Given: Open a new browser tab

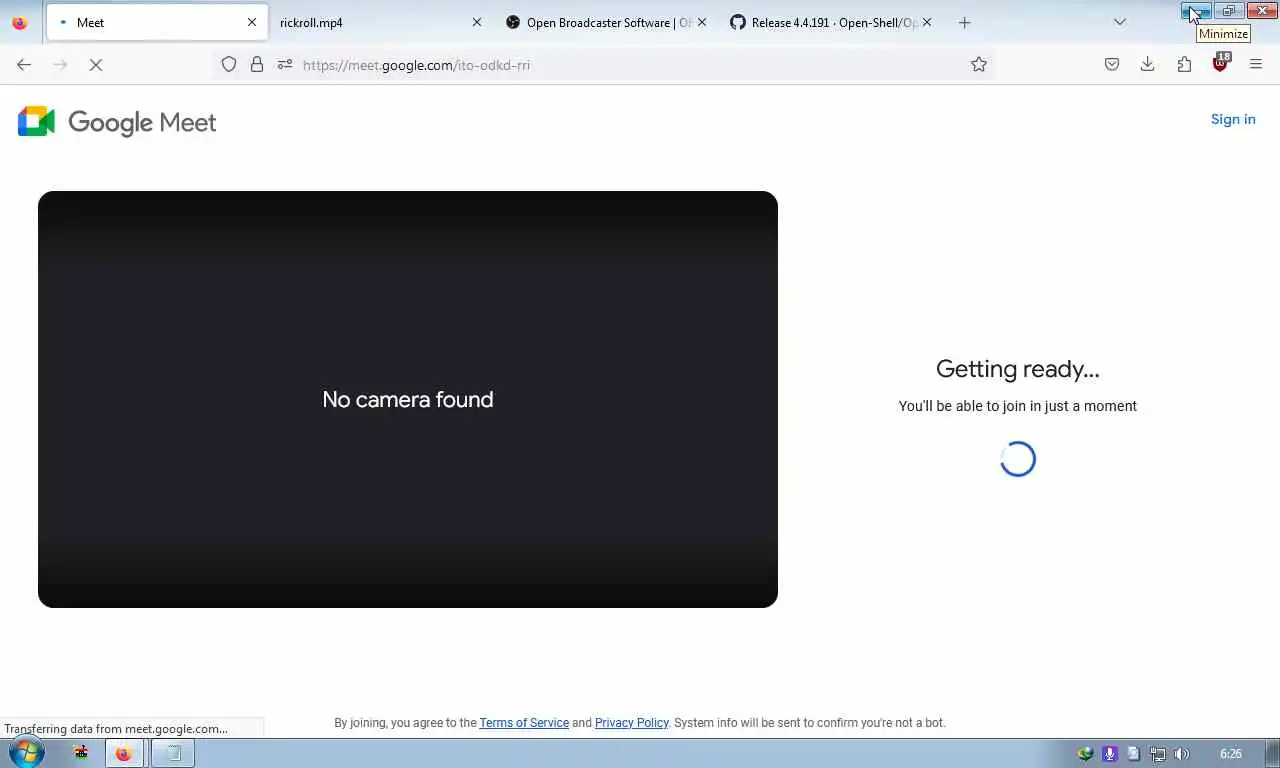Looking at the screenshot, I should tap(965, 22).
